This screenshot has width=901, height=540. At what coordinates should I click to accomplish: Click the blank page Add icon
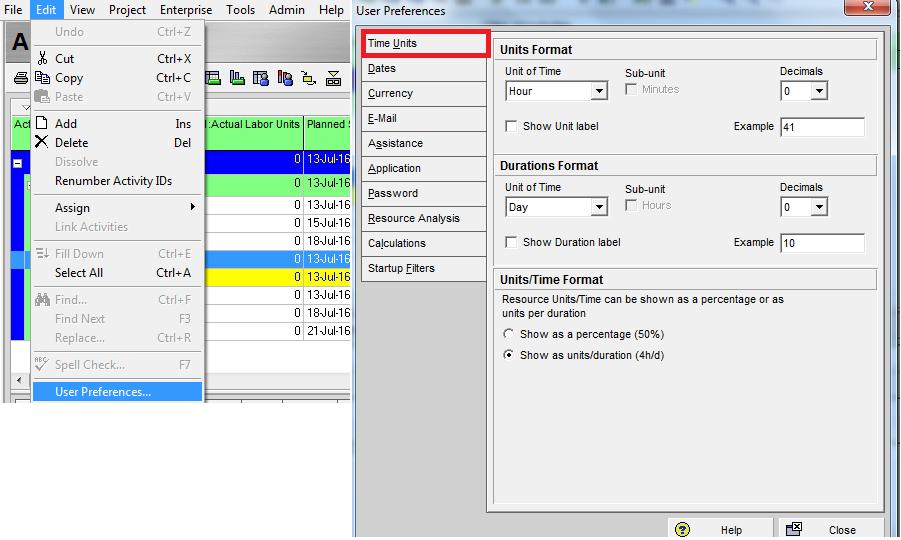point(41,123)
